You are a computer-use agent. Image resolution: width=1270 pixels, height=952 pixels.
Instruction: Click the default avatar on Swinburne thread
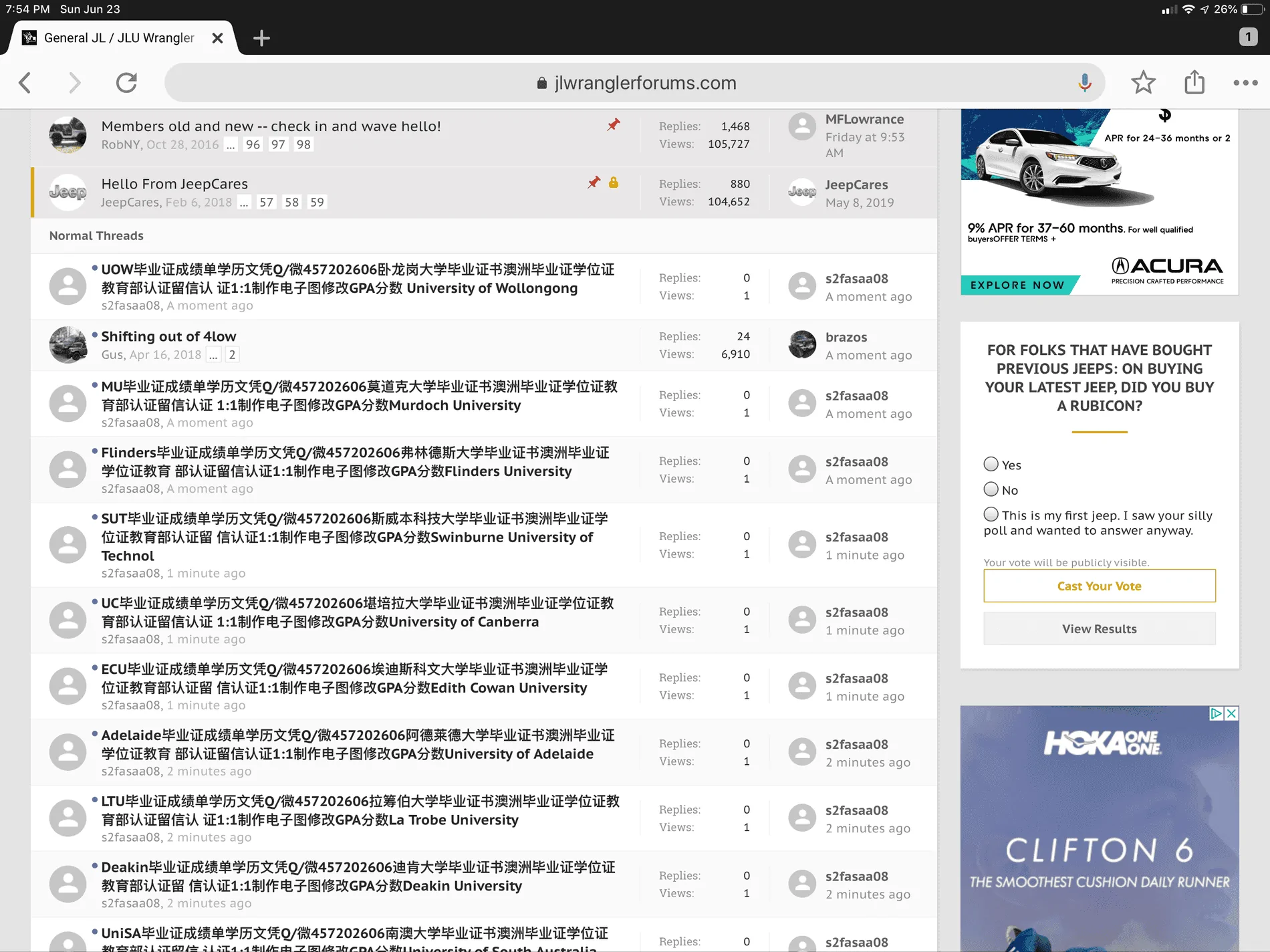click(x=68, y=544)
